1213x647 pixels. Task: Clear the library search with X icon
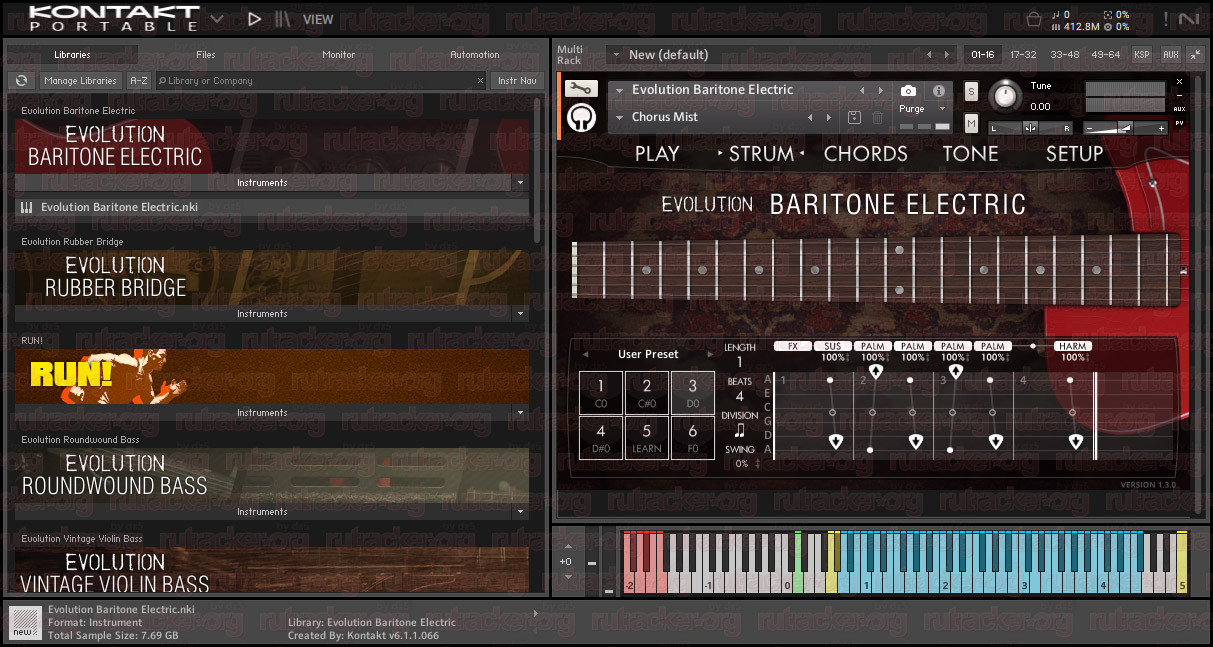click(x=479, y=81)
